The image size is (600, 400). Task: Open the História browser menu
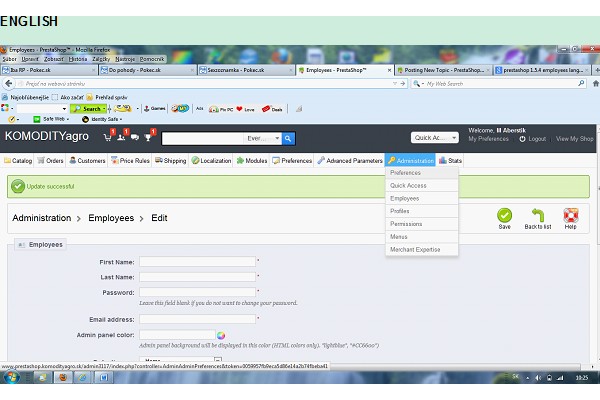pos(78,59)
